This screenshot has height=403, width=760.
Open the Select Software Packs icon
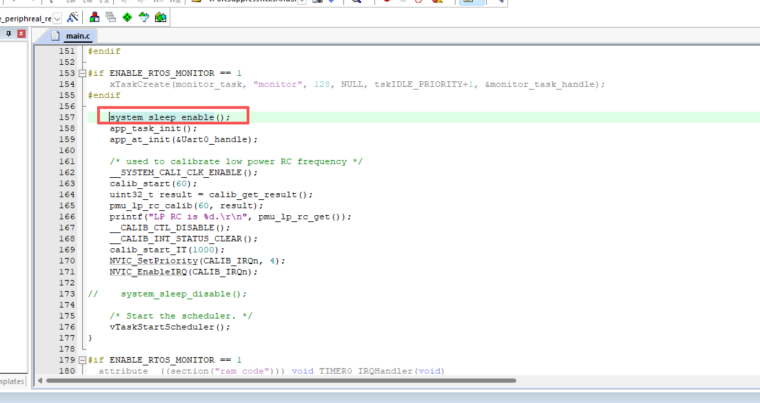click(x=144, y=18)
